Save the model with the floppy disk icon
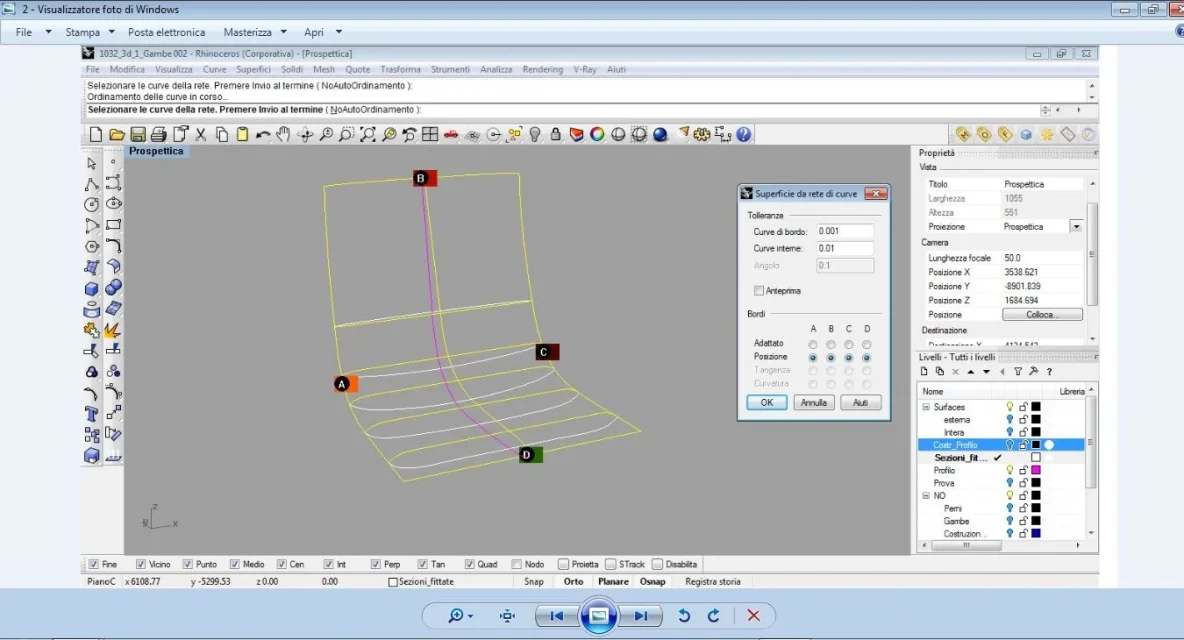The image size is (1184, 640). 137,134
